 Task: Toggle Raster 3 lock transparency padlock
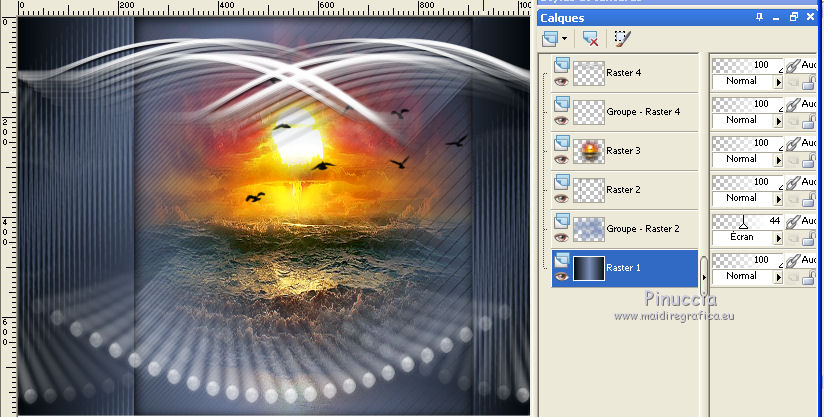pyautogui.click(x=809, y=160)
